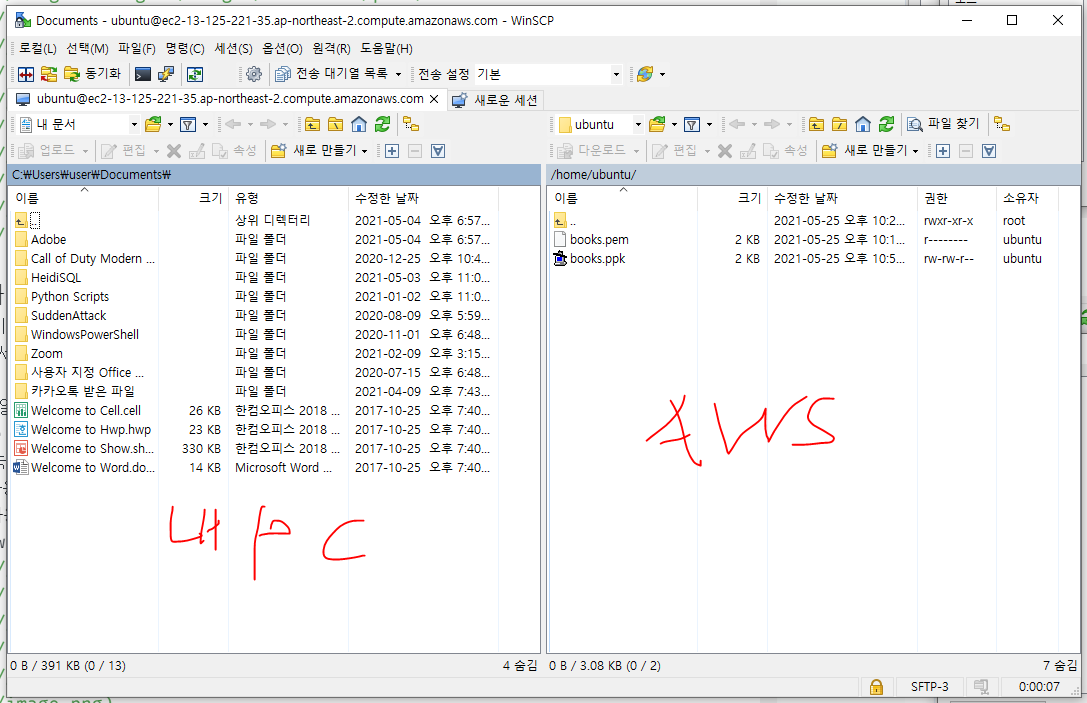Refresh the remote panel with green arrows icon
The width and height of the screenshot is (1087, 703).
886,125
